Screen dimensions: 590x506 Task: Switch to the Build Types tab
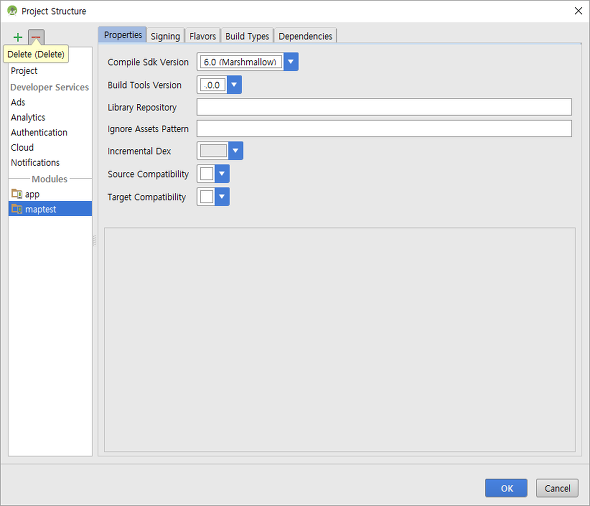[x=247, y=36]
